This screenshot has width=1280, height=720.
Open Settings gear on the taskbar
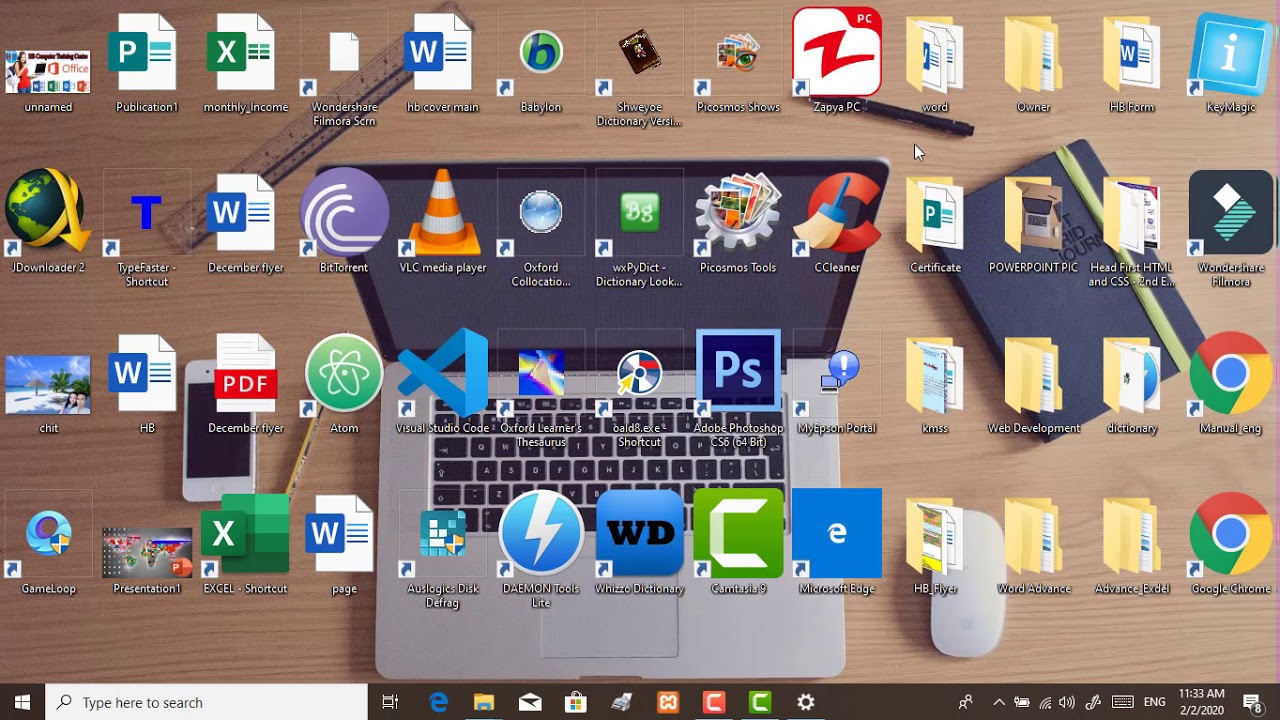point(806,702)
